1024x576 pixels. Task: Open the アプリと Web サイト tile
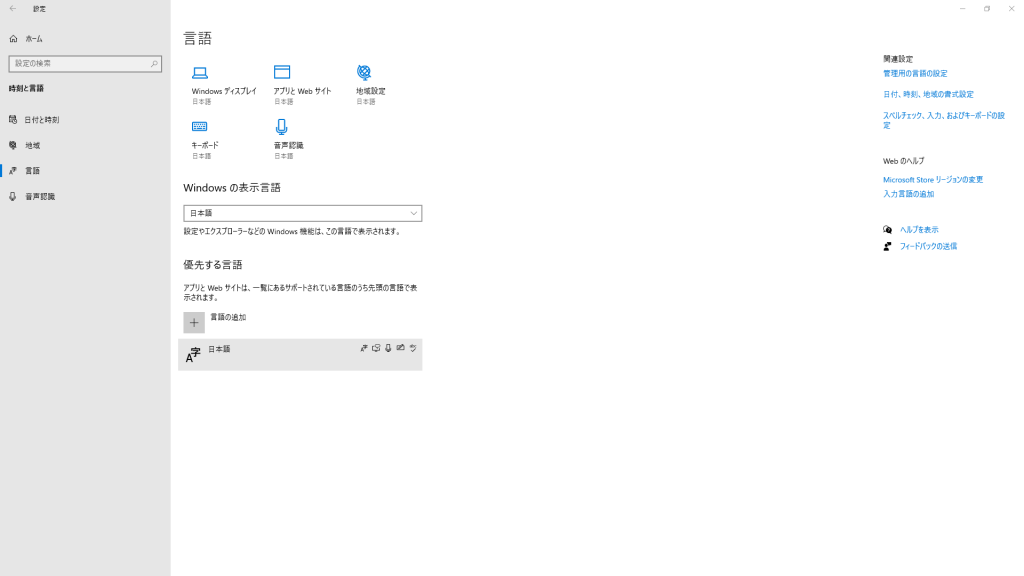click(x=302, y=85)
